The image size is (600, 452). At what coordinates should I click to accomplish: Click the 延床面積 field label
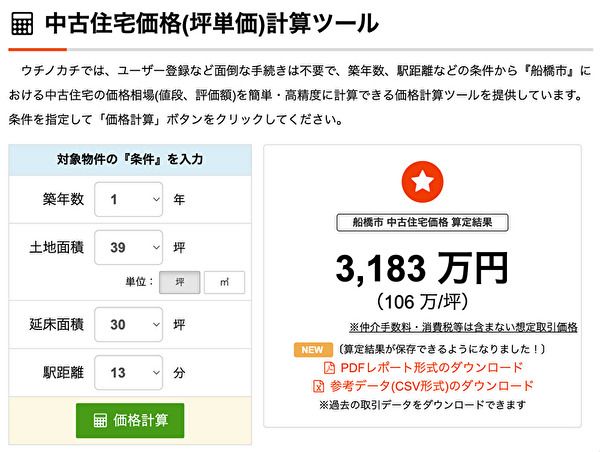click(57, 325)
